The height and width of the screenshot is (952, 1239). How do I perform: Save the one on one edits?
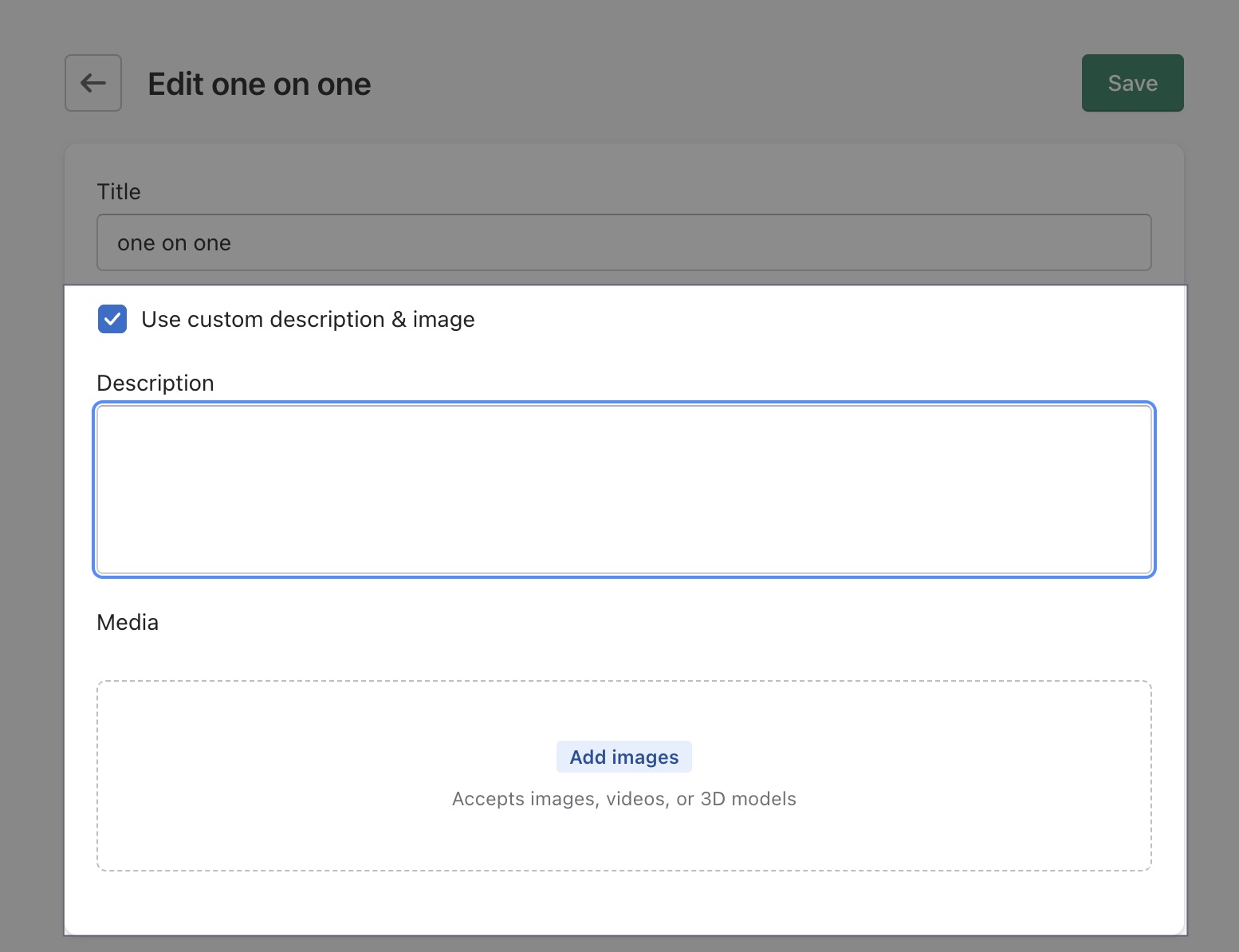click(1132, 82)
